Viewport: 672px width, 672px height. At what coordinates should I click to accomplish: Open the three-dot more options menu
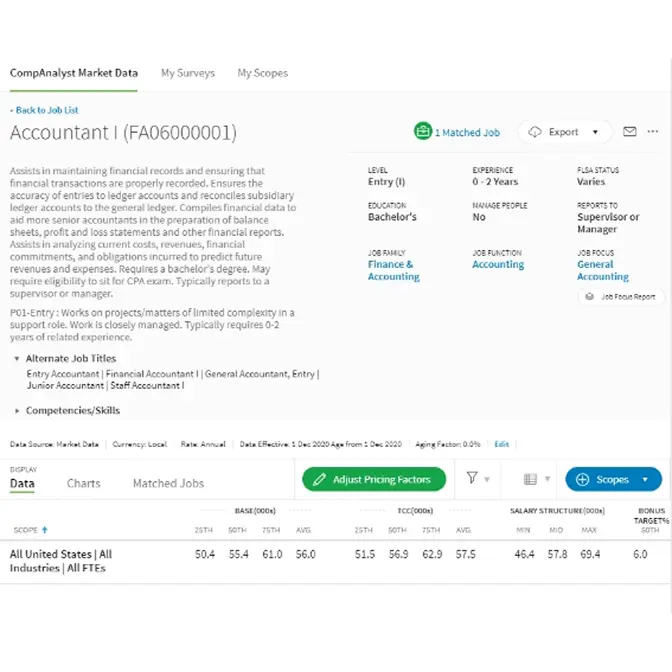[653, 132]
